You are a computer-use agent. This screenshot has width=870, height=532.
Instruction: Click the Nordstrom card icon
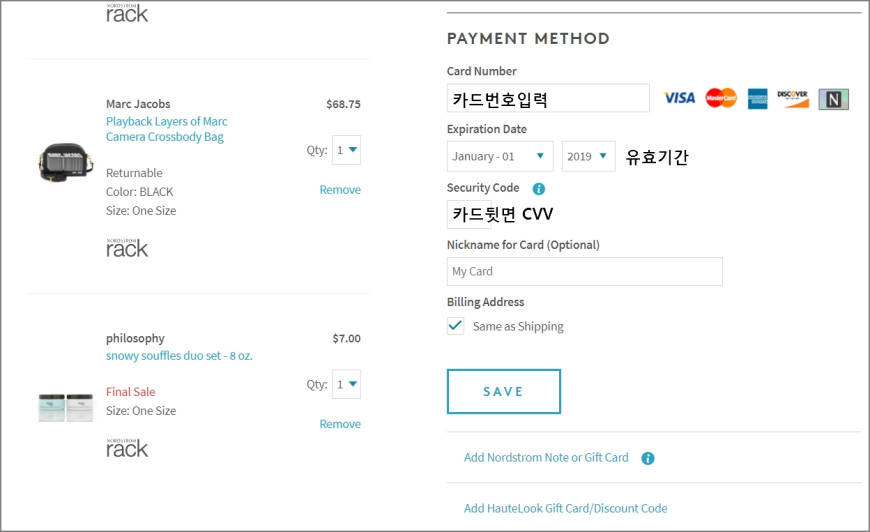pyautogui.click(x=833, y=99)
